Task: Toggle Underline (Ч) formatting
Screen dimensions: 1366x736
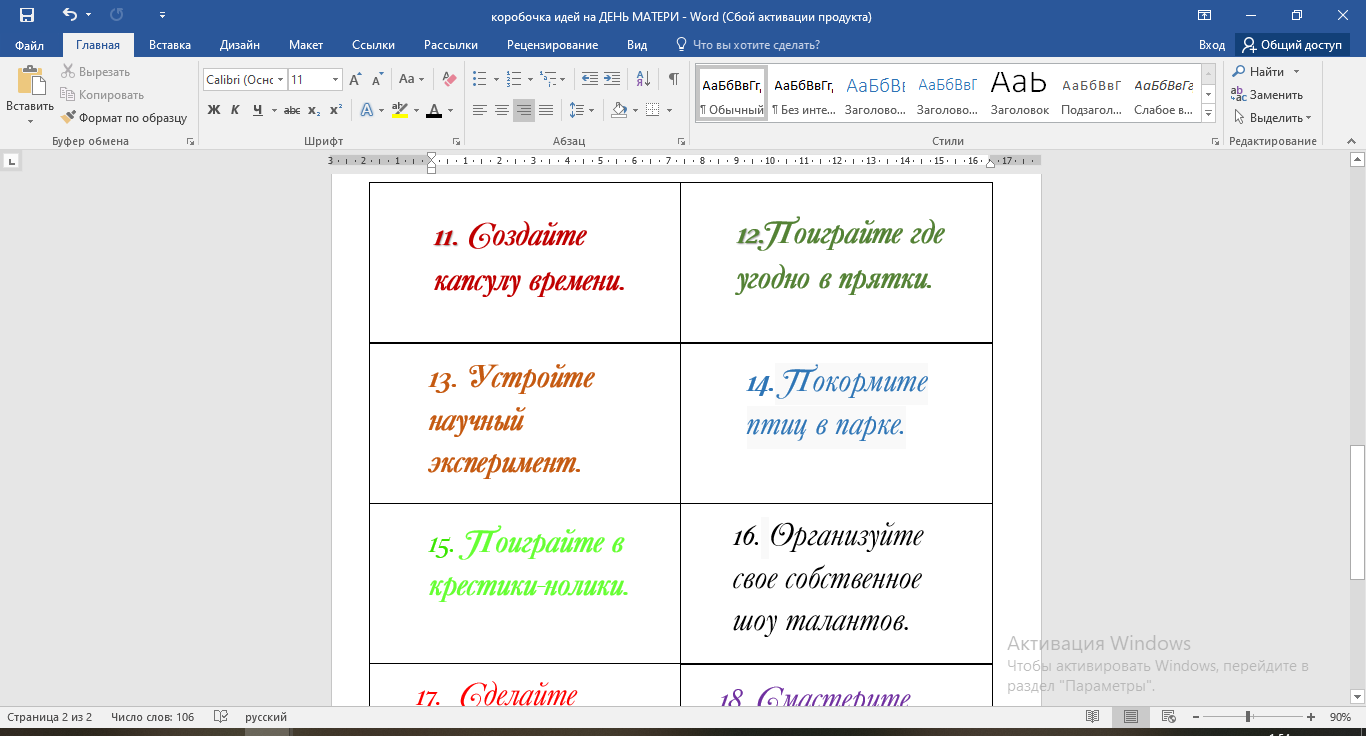Action: tap(257, 110)
